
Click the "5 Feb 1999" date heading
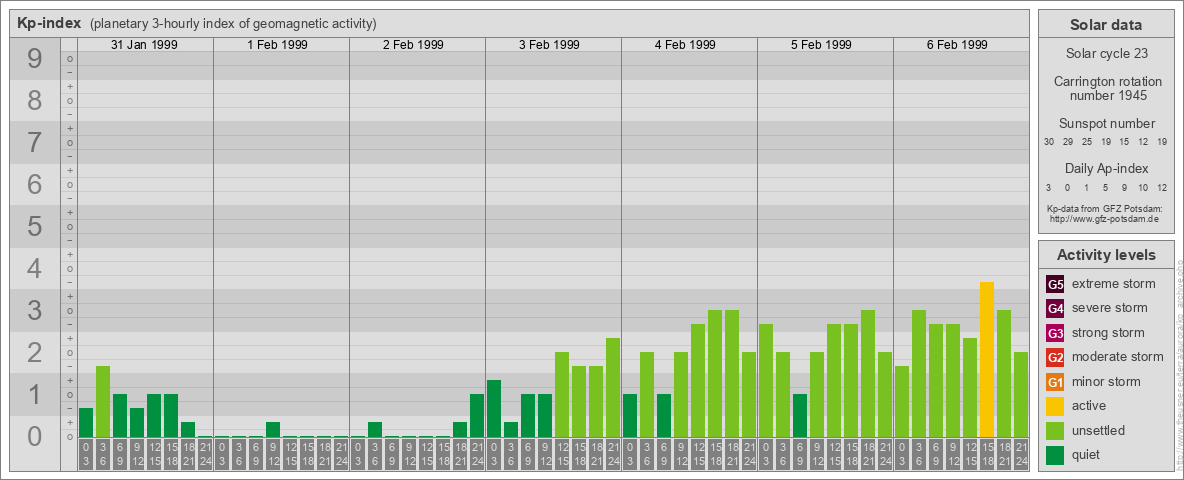pos(821,45)
